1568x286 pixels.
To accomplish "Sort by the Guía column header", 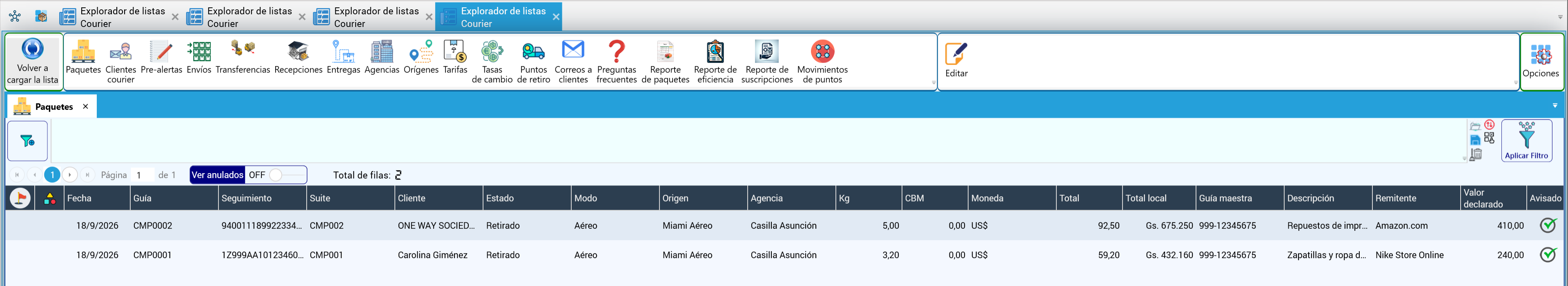I will tap(174, 199).
